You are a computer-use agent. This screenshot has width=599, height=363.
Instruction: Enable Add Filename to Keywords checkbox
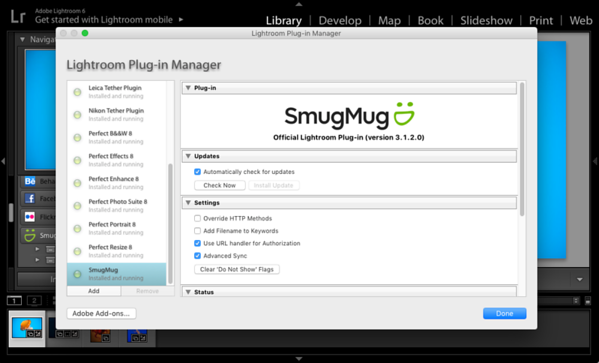198,231
